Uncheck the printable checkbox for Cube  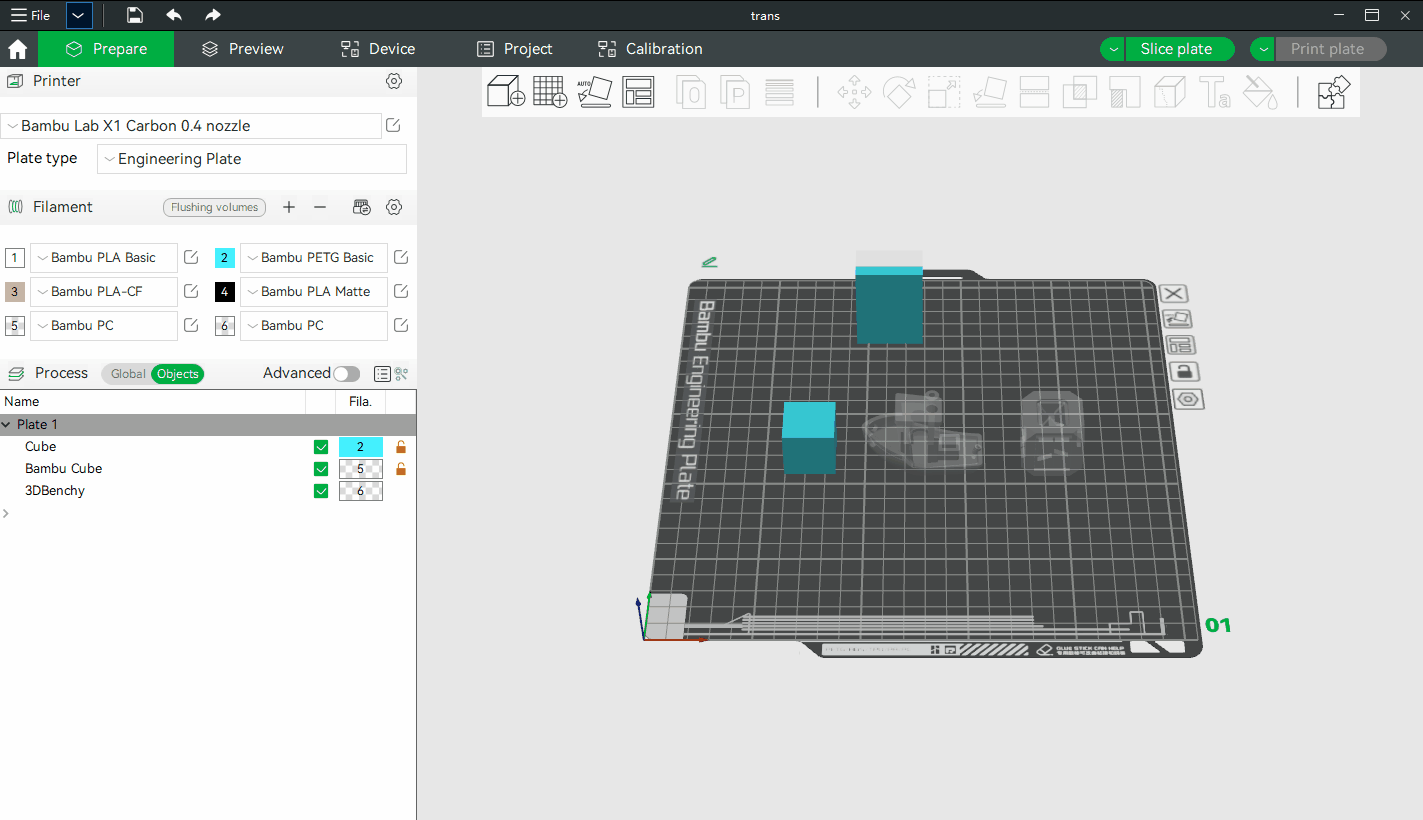click(321, 447)
